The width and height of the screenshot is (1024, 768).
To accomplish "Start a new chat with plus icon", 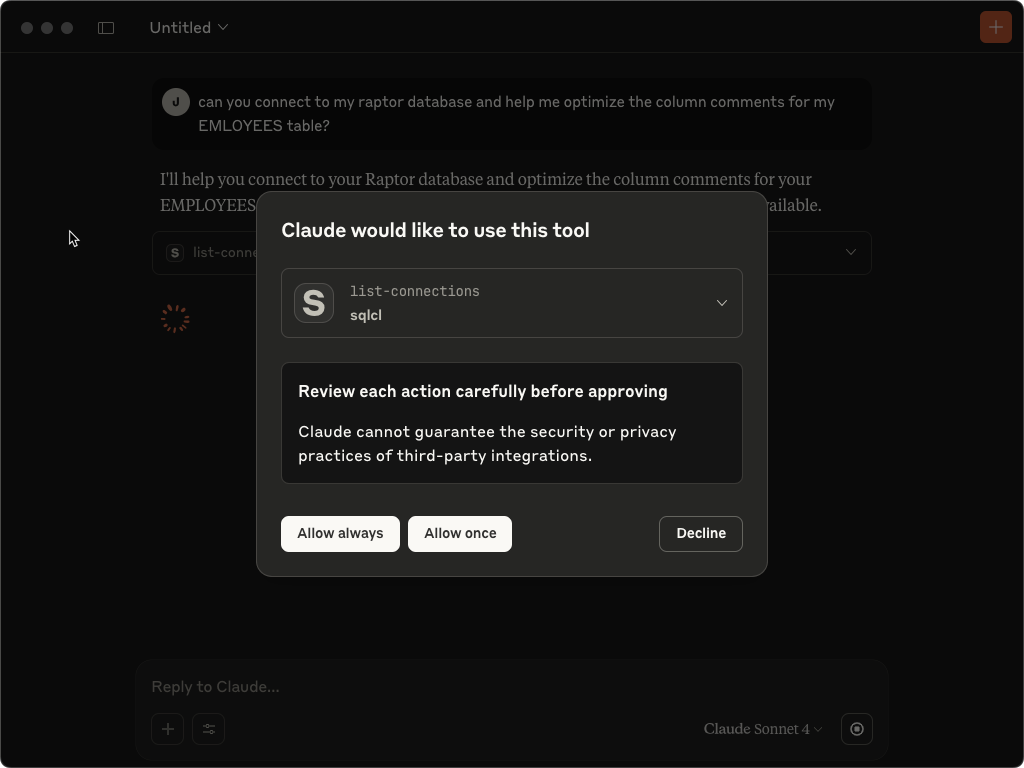I will (995, 27).
